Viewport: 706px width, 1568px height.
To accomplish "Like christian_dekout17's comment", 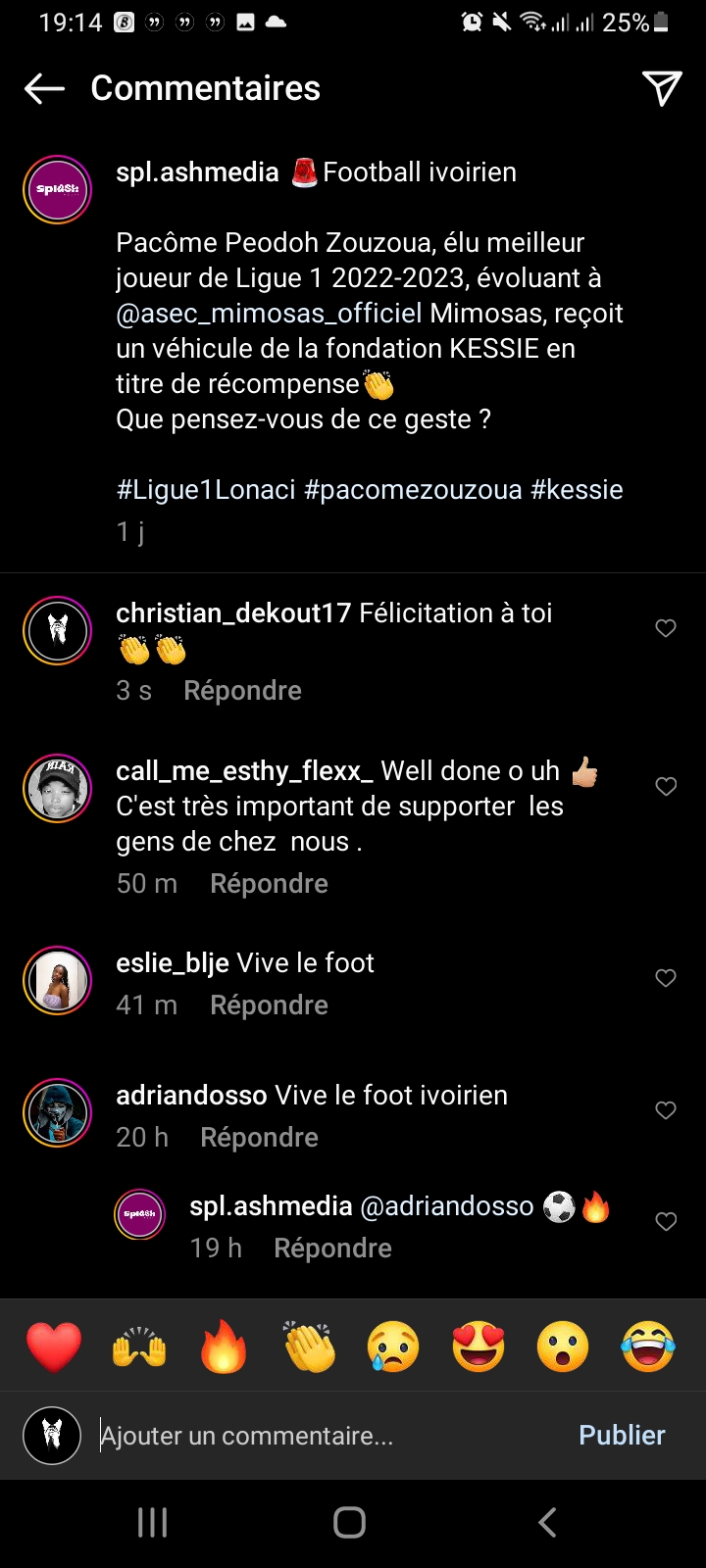I will [666, 628].
